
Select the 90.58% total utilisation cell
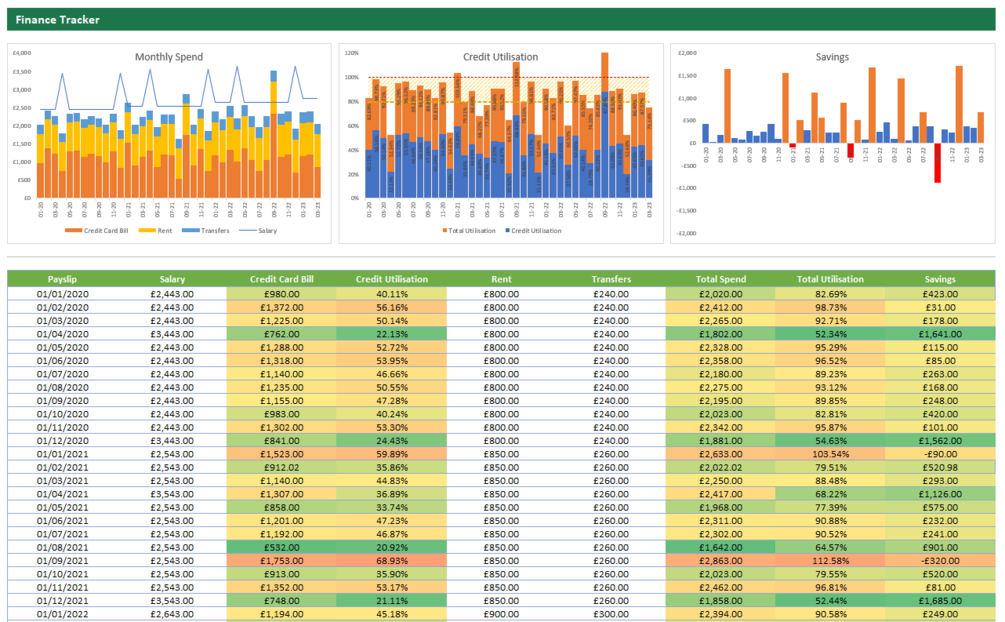pos(830,614)
